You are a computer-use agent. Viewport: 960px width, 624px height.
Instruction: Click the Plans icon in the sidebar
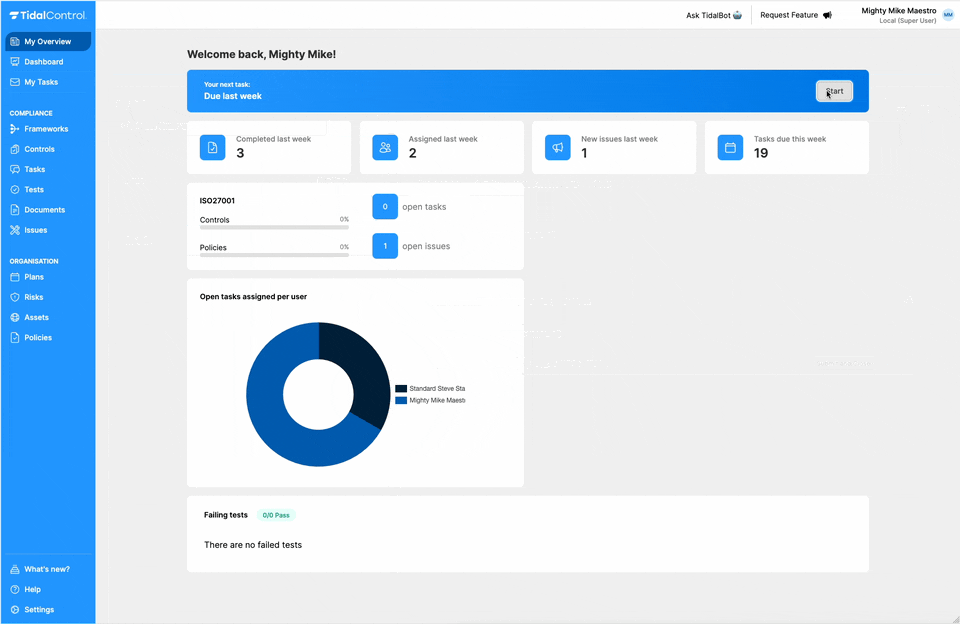point(14,277)
